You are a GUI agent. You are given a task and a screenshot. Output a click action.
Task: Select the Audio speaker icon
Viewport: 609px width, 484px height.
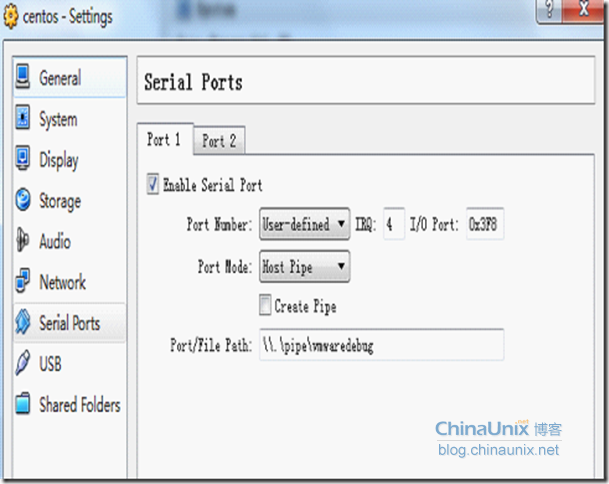[23, 241]
